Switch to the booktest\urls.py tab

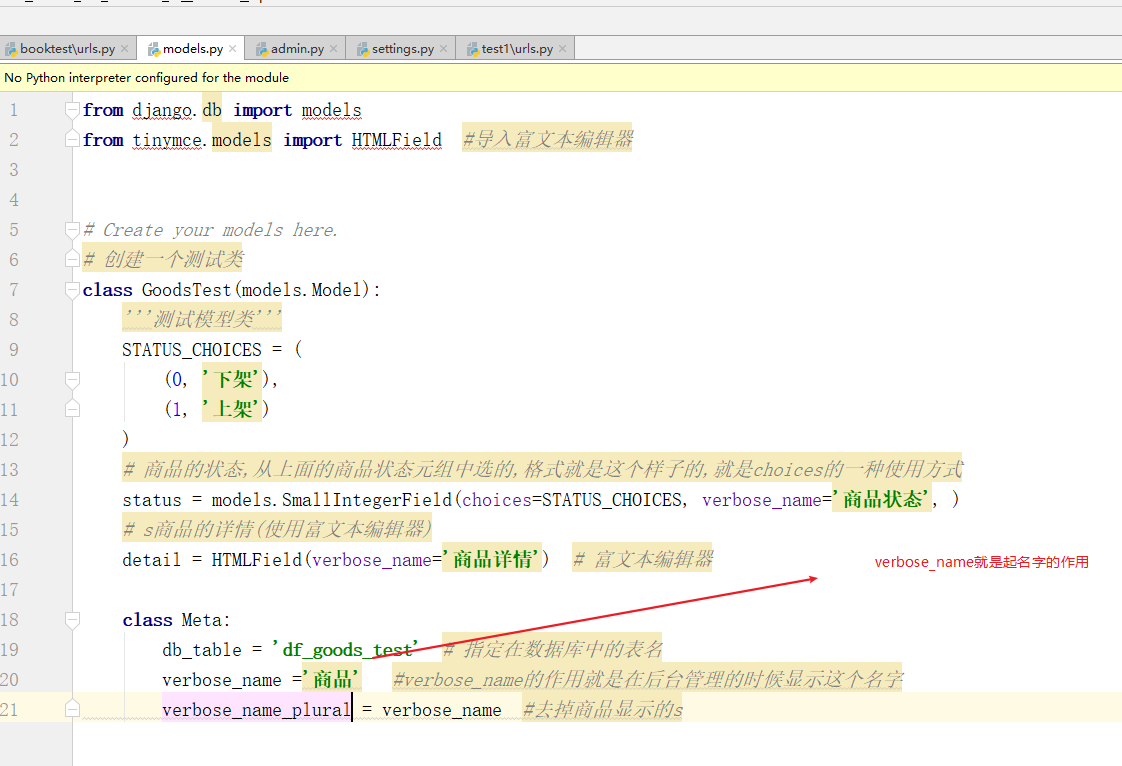tap(67, 49)
